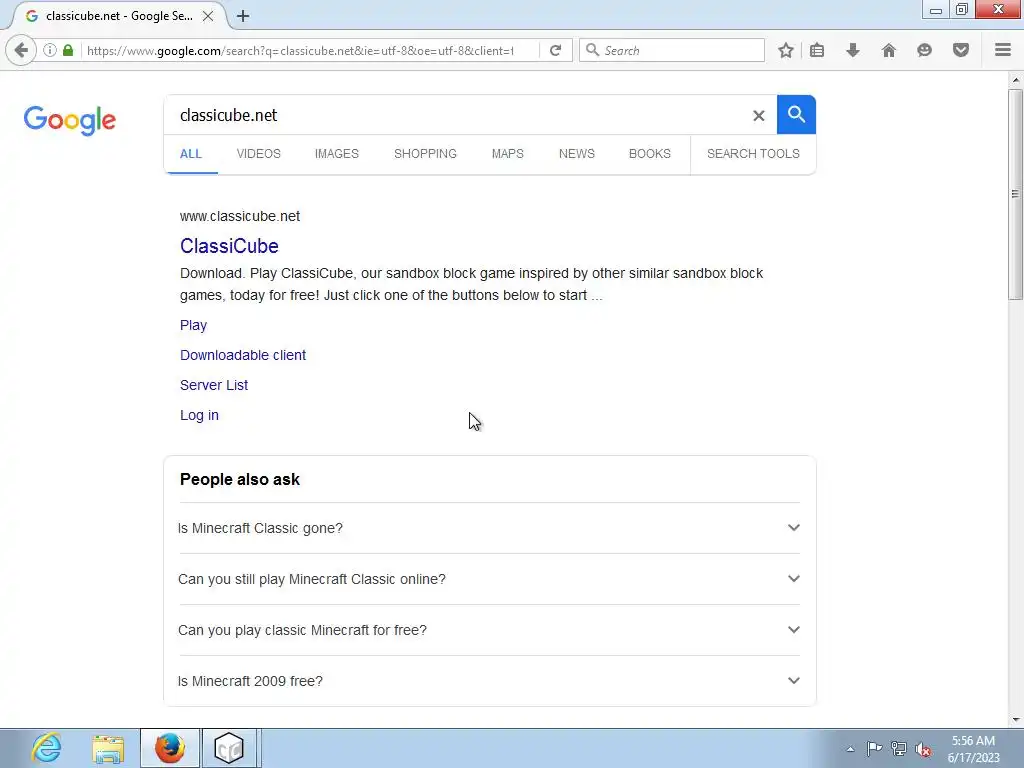Switch to Firefox on the taskbar
Image resolution: width=1024 pixels, height=768 pixels.
170,748
